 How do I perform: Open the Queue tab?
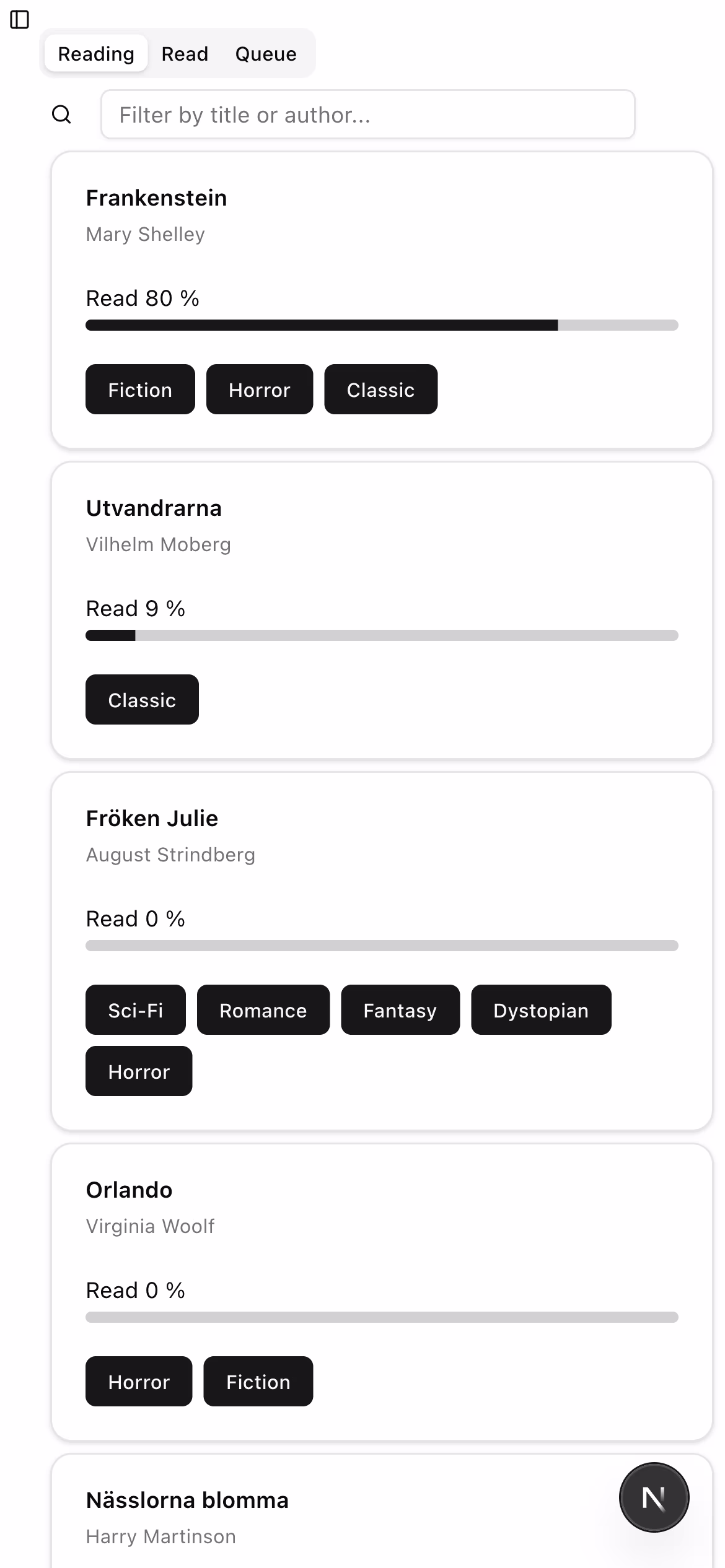click(x=266, y=54)
